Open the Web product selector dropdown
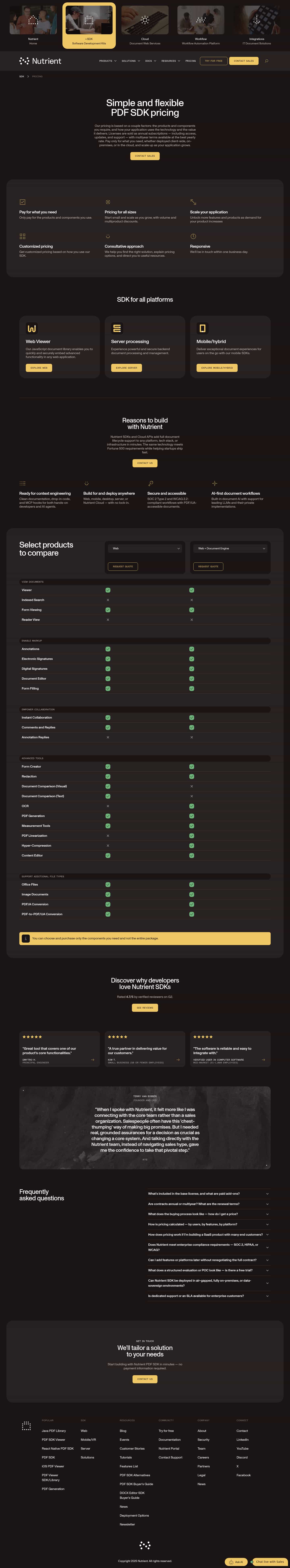This screenshot has height=1568, width=290. (145, 548)
